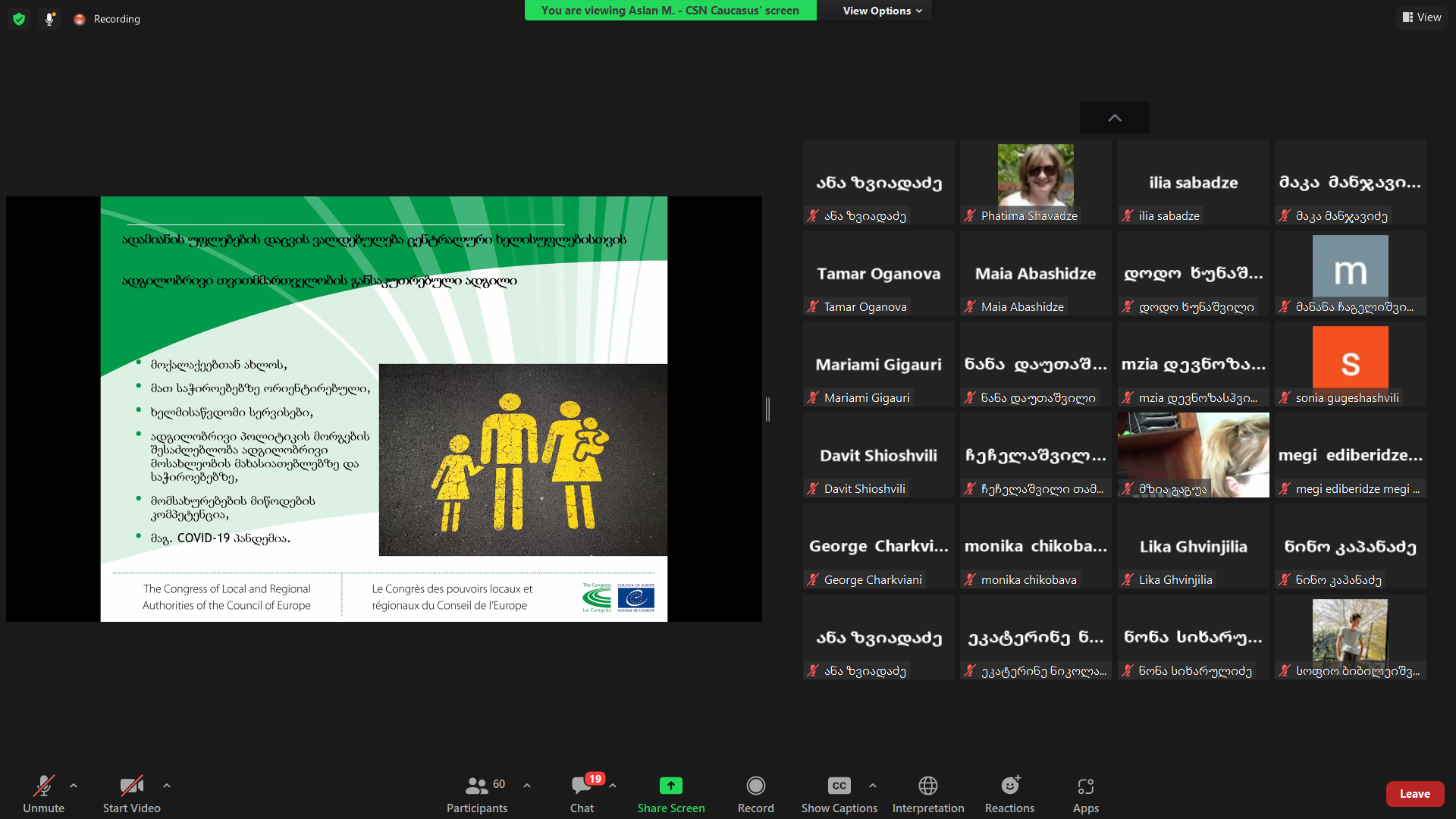Open the Chat panel
This screenshot has width=1456, height=819.
point(582,793)
